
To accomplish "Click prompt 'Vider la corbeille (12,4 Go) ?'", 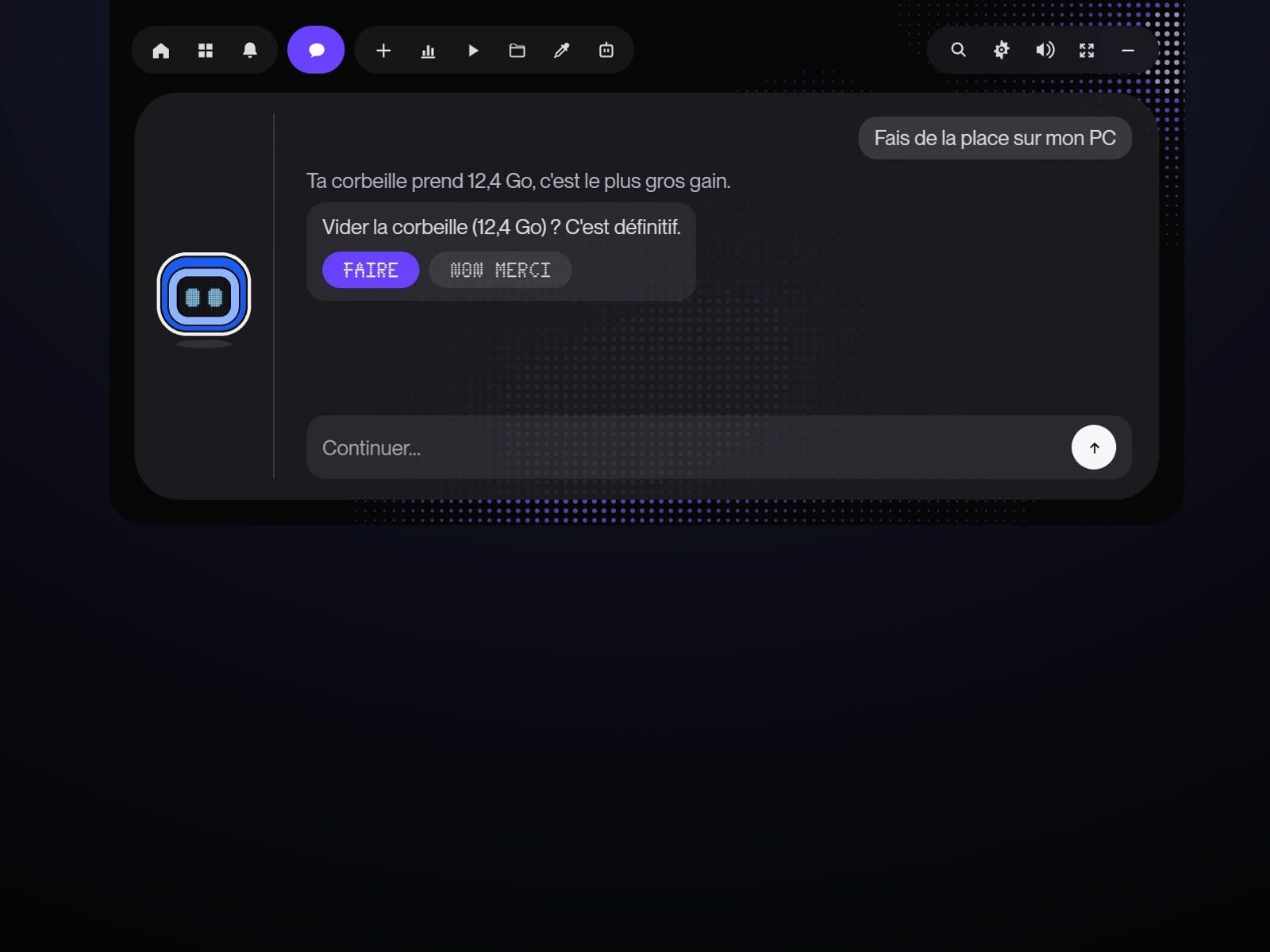I will coord(441,227).
